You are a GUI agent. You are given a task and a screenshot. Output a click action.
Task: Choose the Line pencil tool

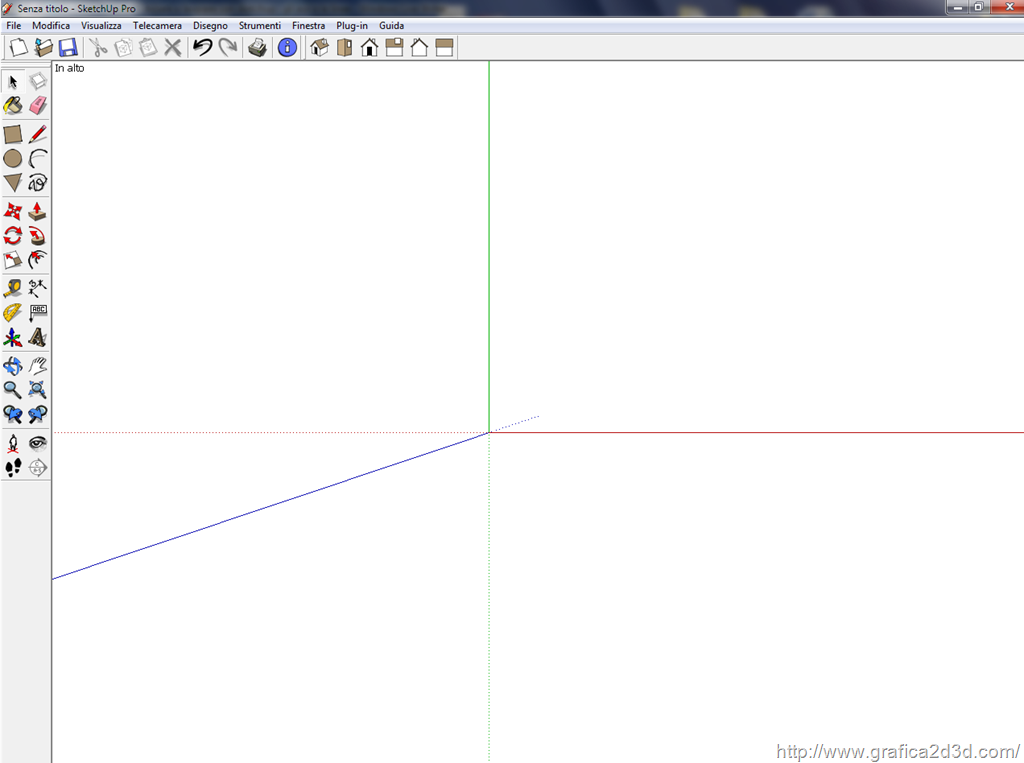click(x=38, y=134)
